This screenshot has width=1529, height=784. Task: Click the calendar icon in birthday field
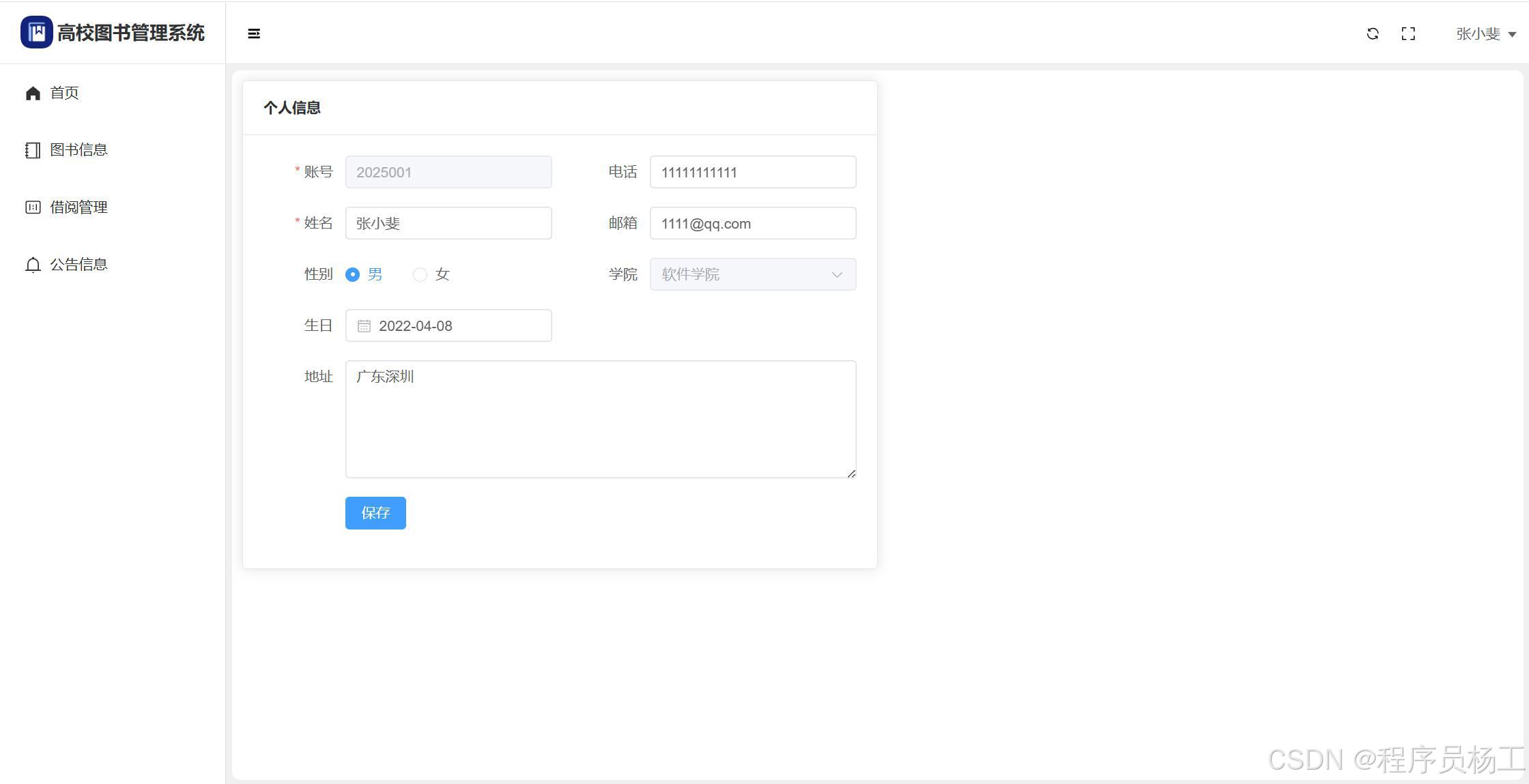(x=364, y=326)
